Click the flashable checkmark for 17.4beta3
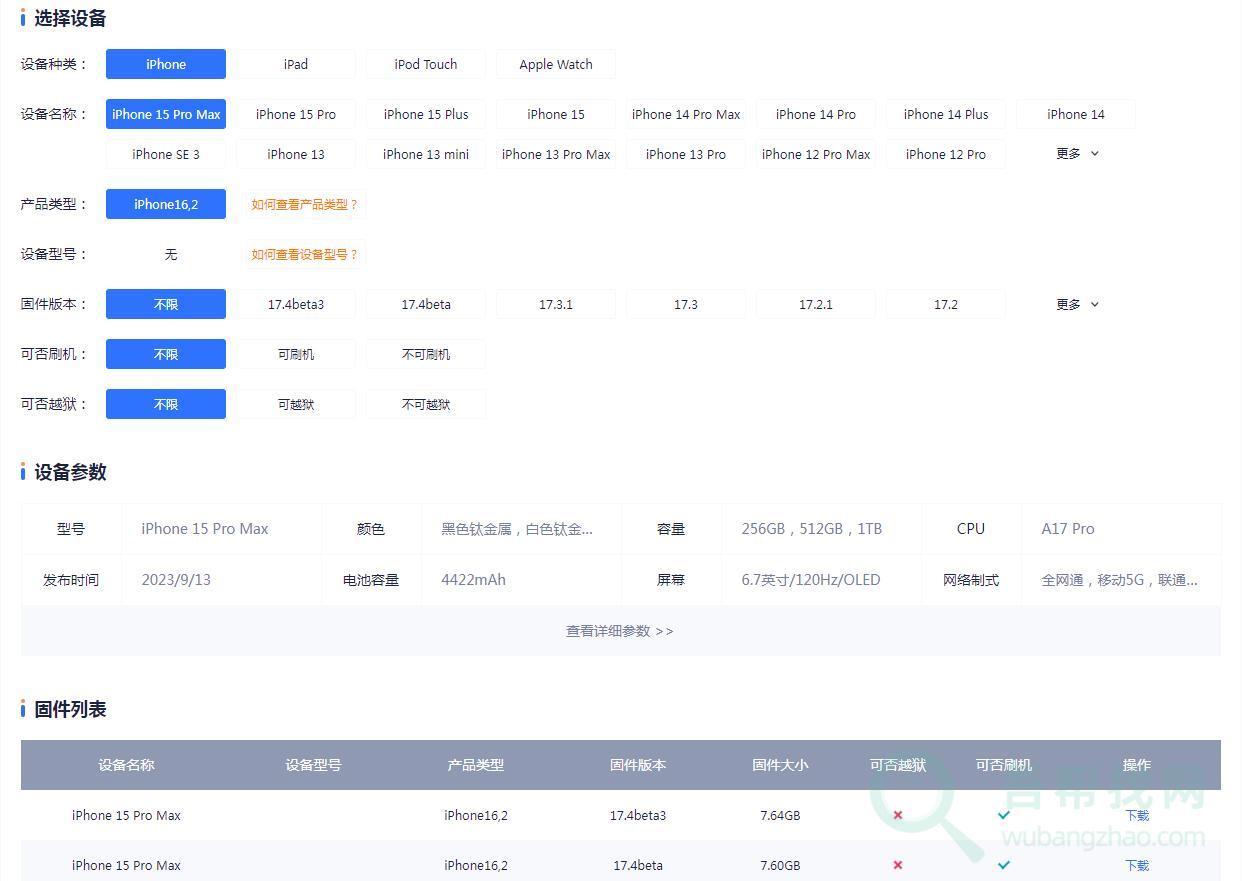Viewport: 1242px width, 881px height. 1004,815
